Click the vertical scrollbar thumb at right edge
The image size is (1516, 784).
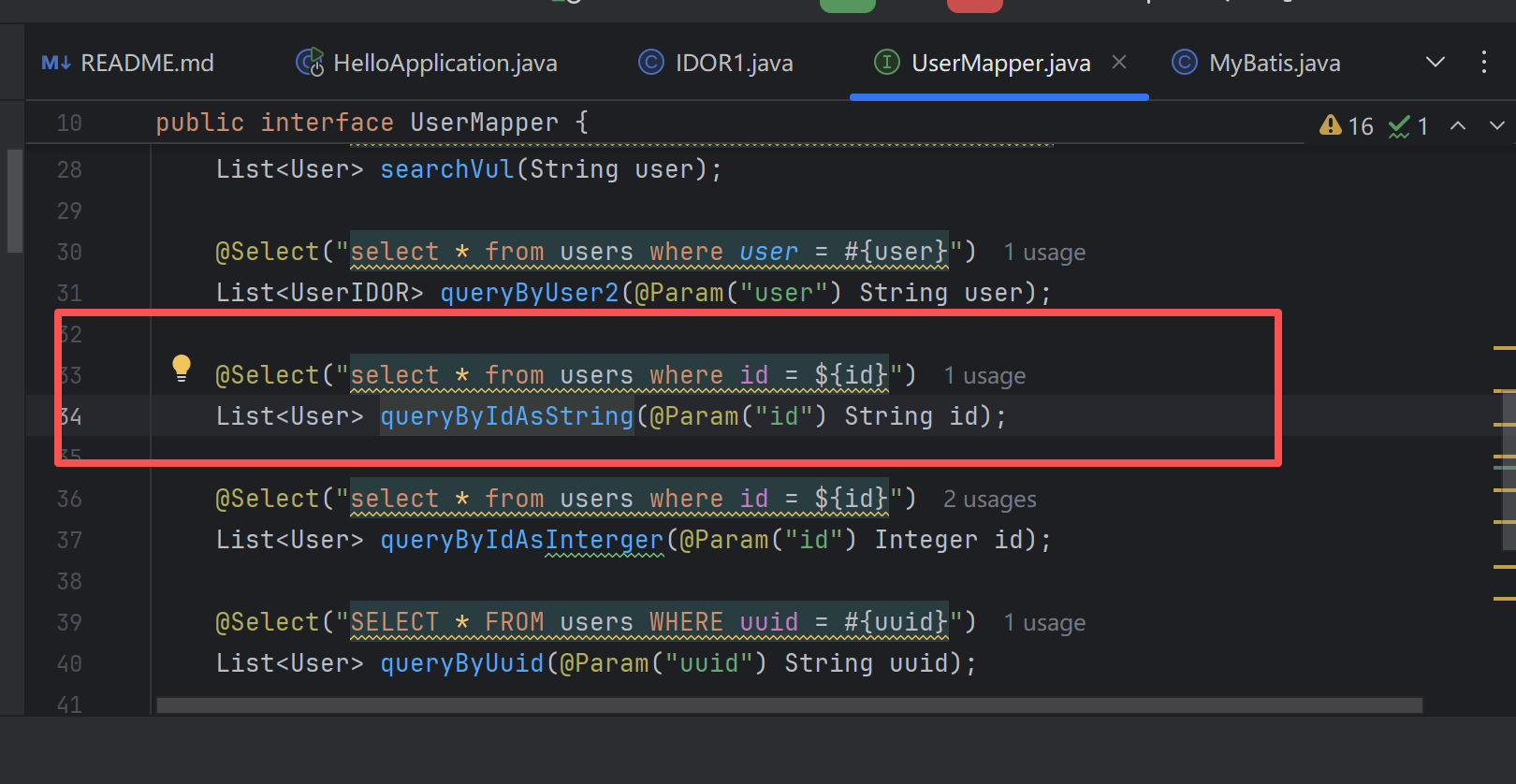[1509, 472]
